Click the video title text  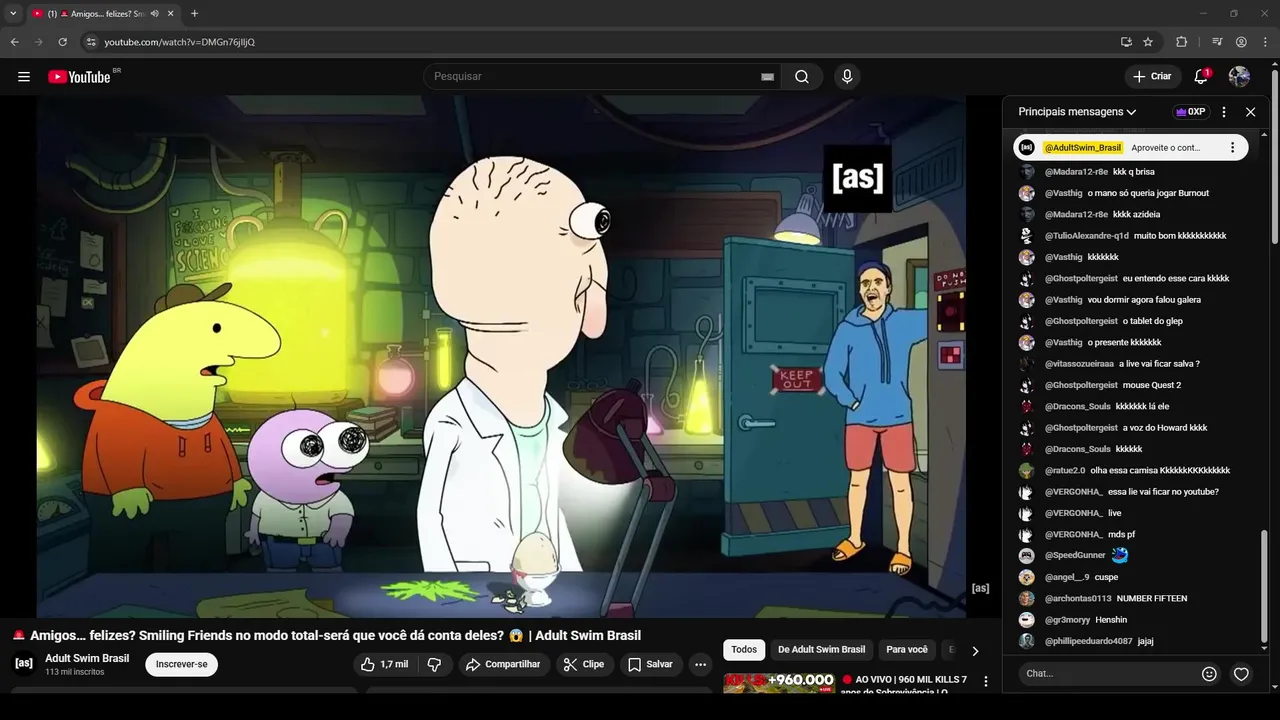tap(326, 636)
